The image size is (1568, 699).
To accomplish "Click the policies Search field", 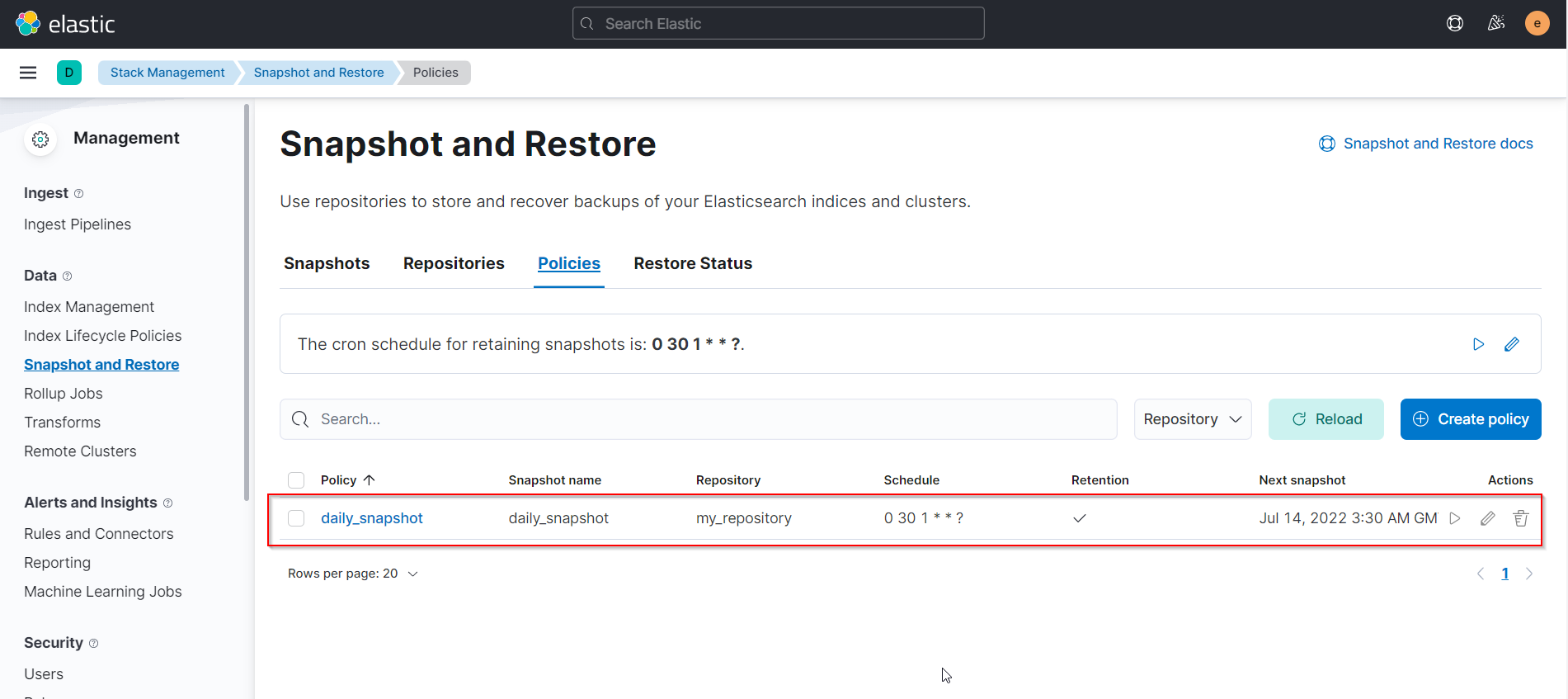I will pyautogui.click(x=699, y=419).
